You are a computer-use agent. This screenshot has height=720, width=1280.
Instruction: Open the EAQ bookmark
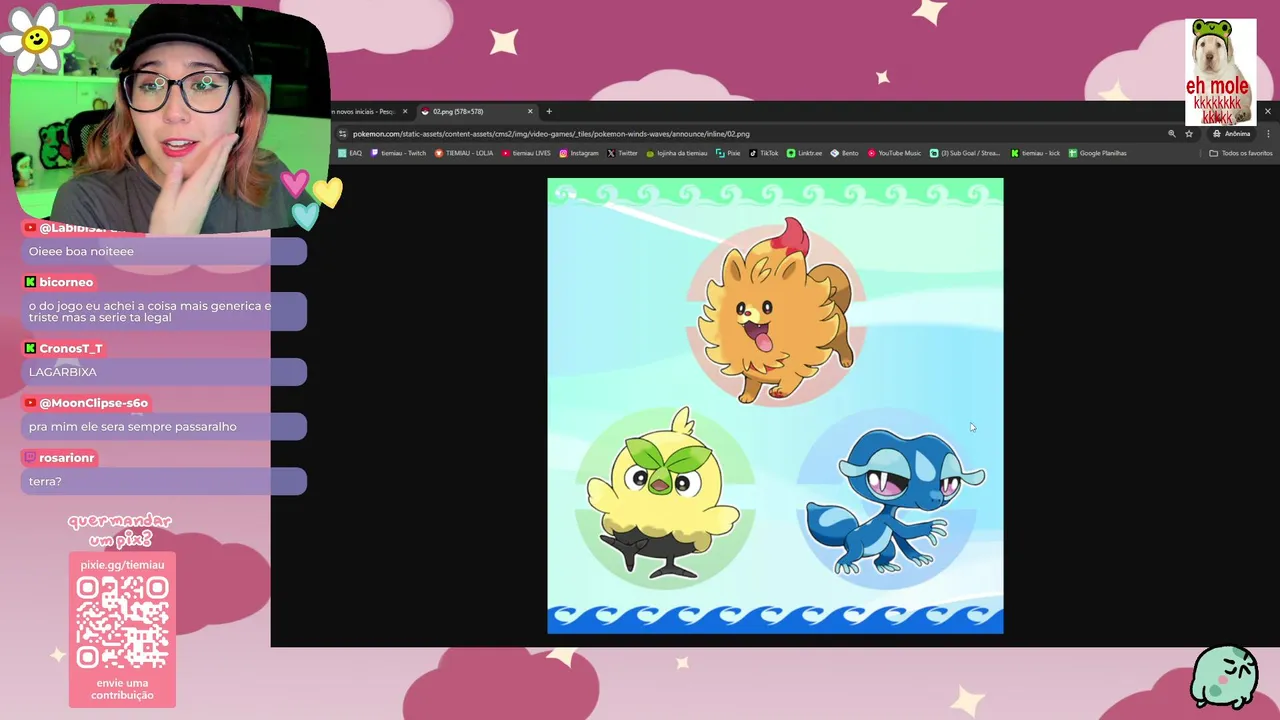350,153
